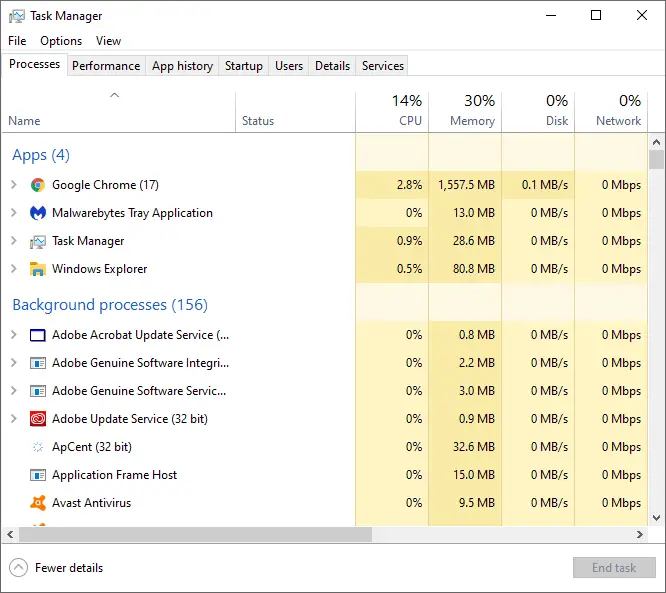Open the File menu
This screenshot has height=593, width=666.
coord(17,41)
